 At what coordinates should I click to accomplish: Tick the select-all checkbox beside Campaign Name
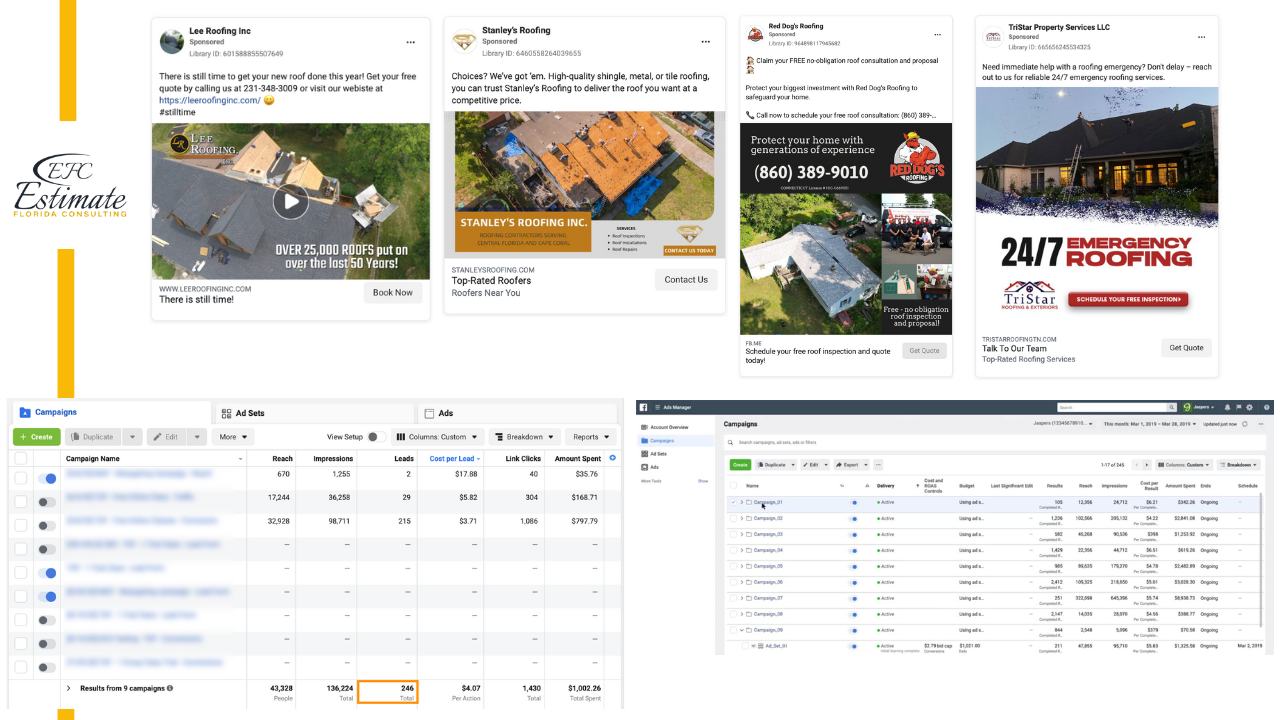(x=20, y=458)
